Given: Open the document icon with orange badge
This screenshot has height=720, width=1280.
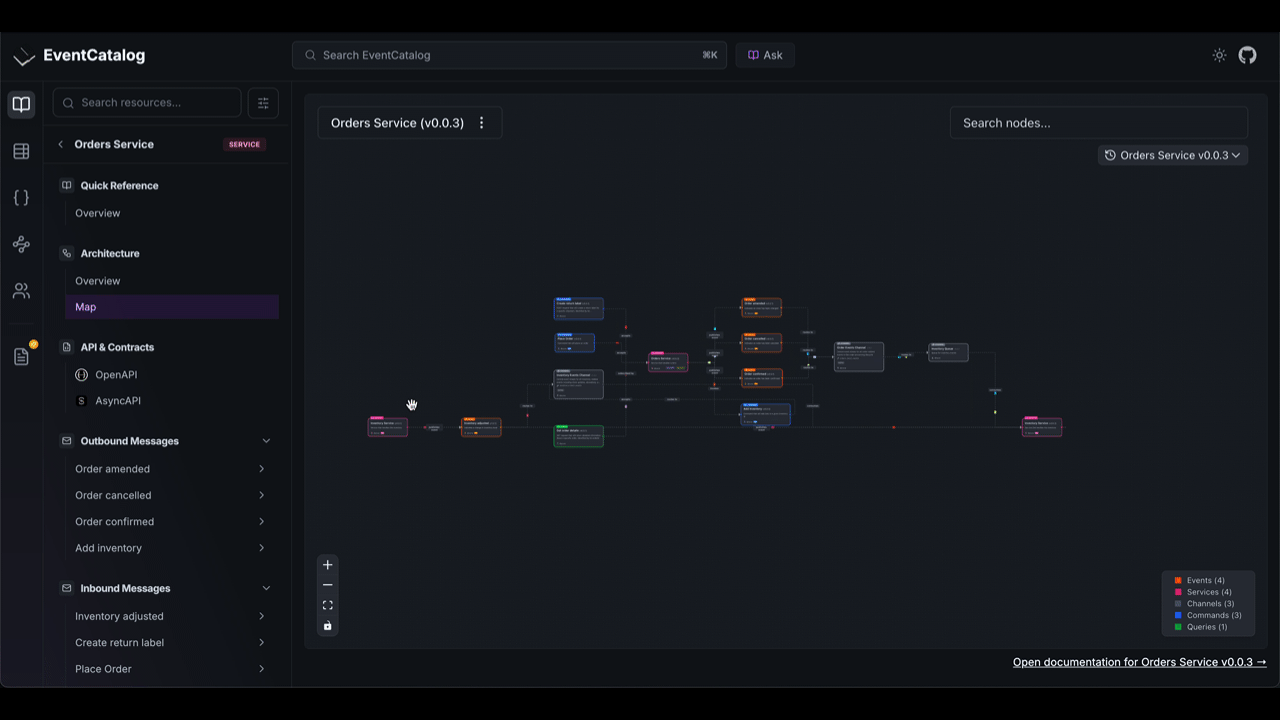Looking at the screenshot, I should coord(21,356).
